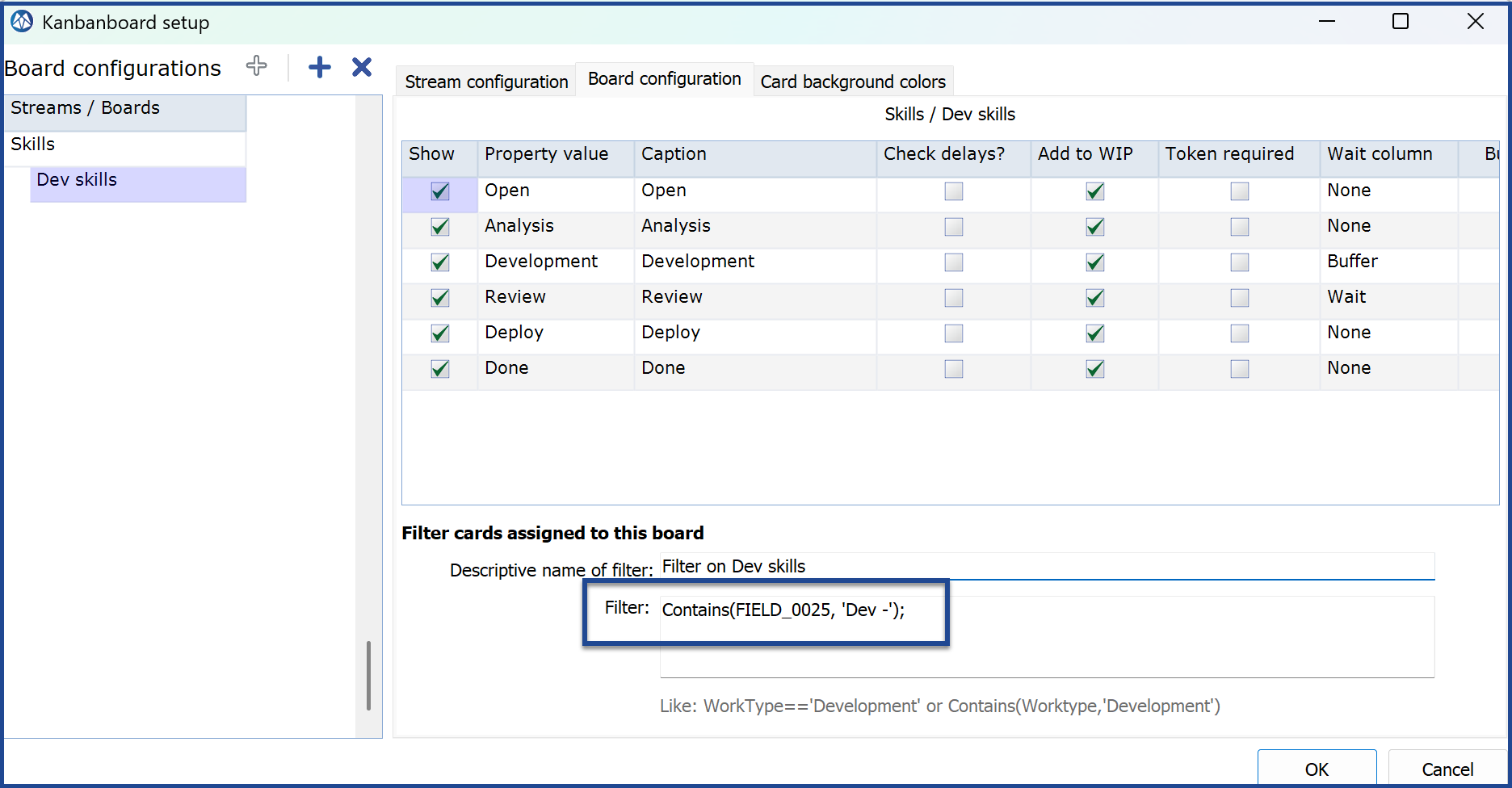This screenshot has height=788, width=1512.
Task: Toggle Show checkbox for Done row
Action: [x=440, y=369]
